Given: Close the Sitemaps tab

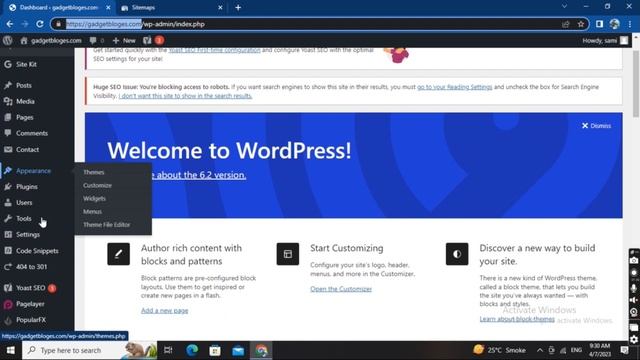Looking at the screenshot, I should 220,7.
